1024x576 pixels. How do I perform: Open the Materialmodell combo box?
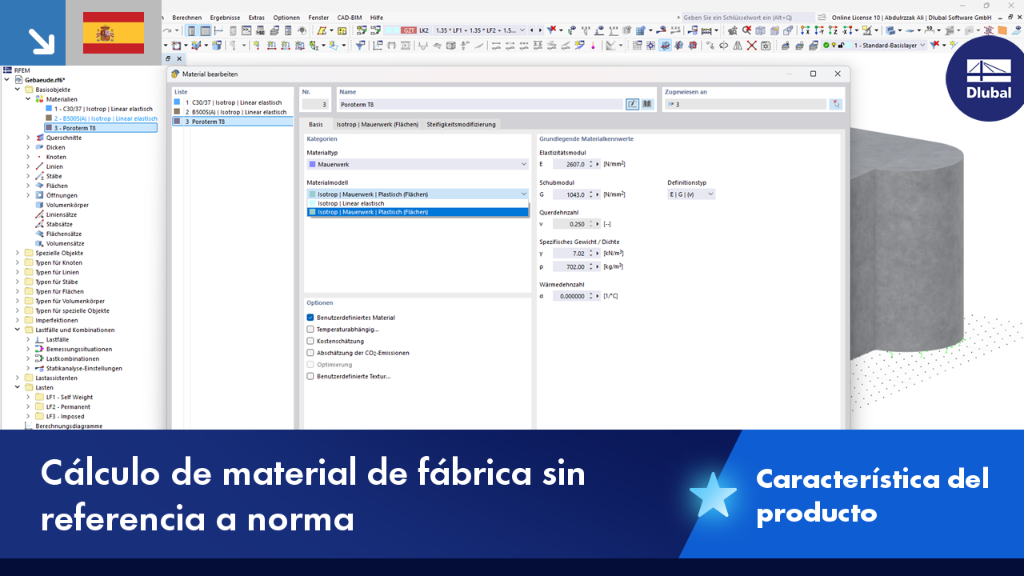point(417,194)
